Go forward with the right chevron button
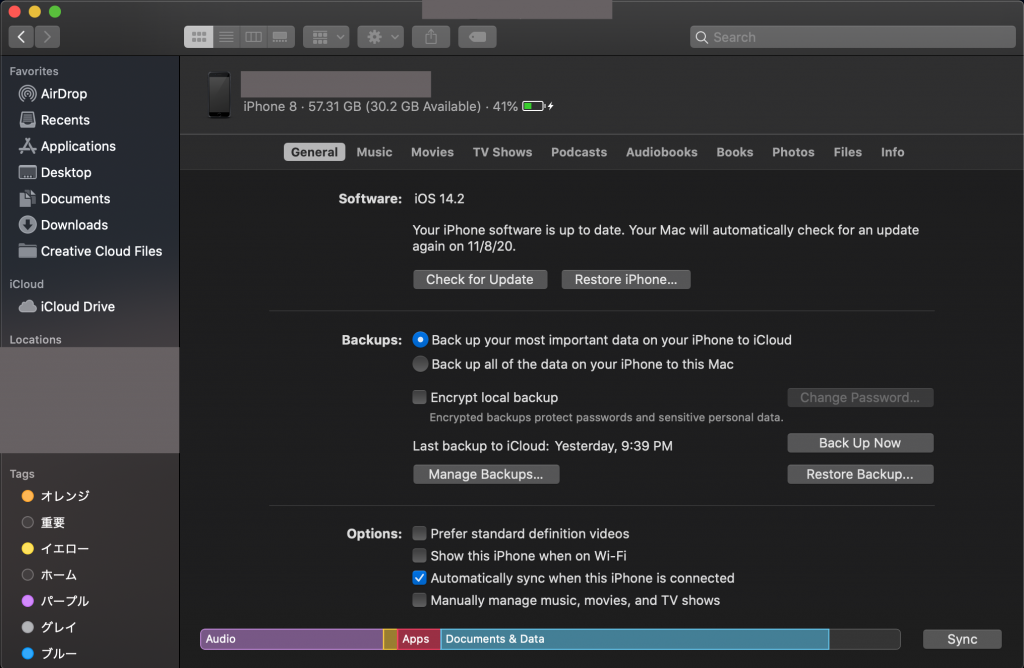The height and width of the screenshot is (668, 1024). (x=47, y=37)
